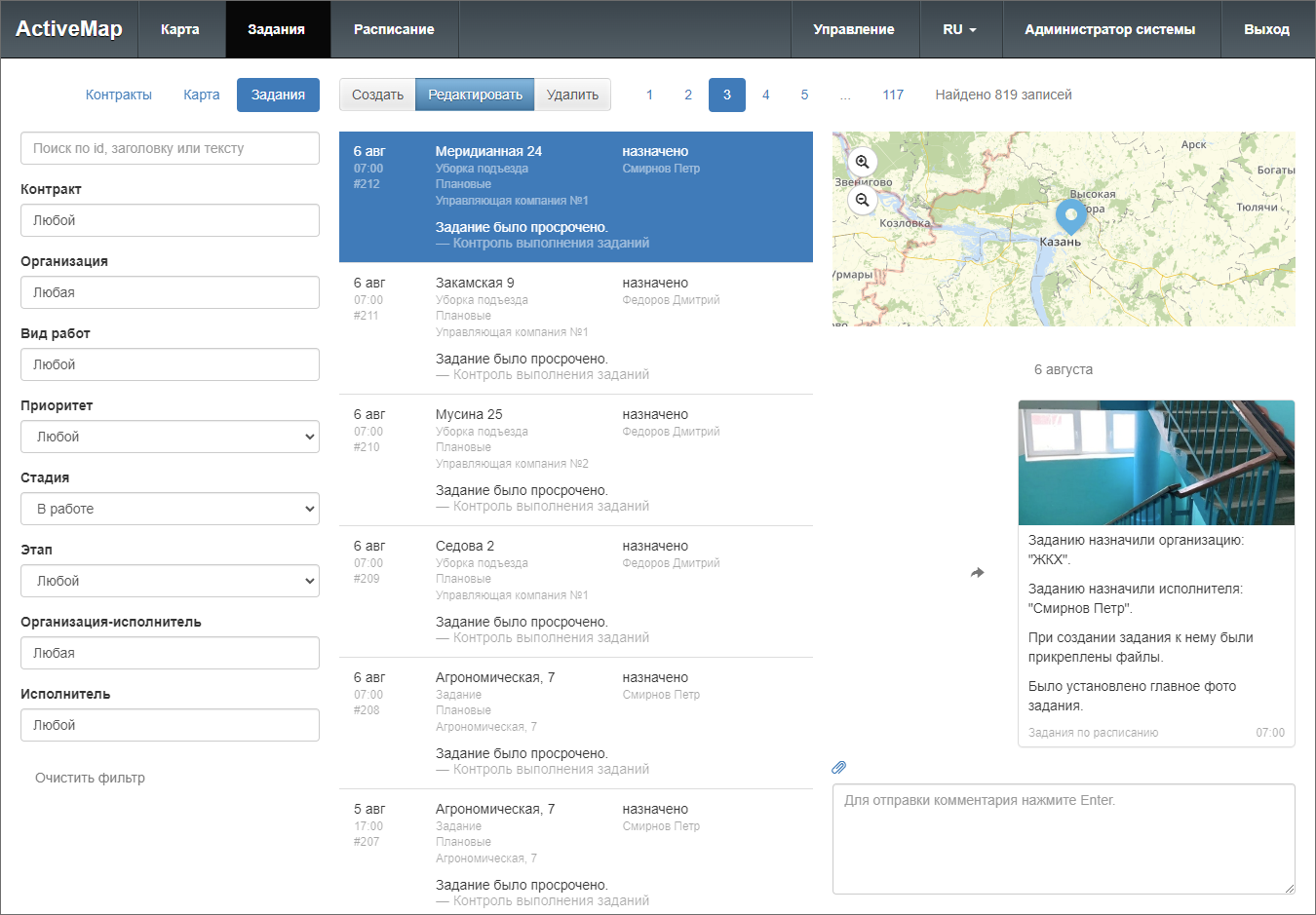Open the Управление menu
The width and height of the screenshot is (1316, 915).
(853, 29)
